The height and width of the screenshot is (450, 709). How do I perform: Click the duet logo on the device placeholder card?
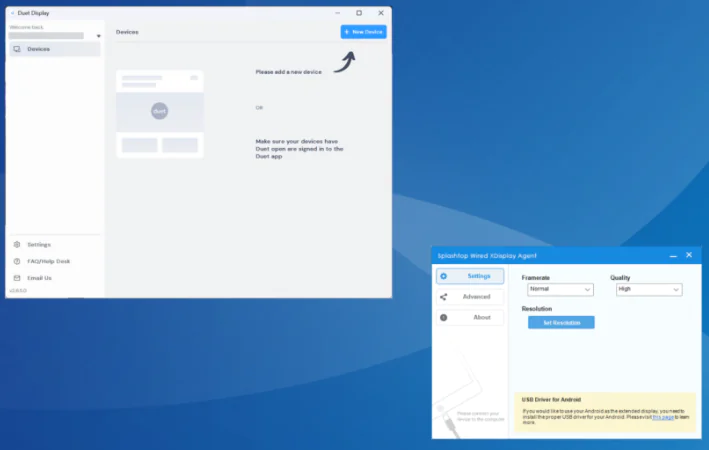click(x=159, y=111)
